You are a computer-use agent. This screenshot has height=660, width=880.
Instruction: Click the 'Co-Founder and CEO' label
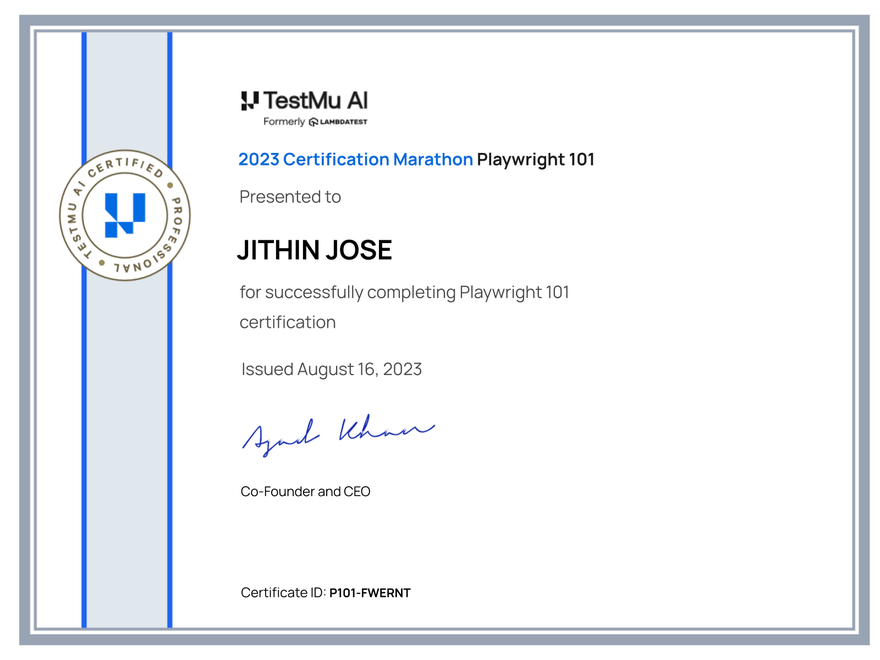304,491
